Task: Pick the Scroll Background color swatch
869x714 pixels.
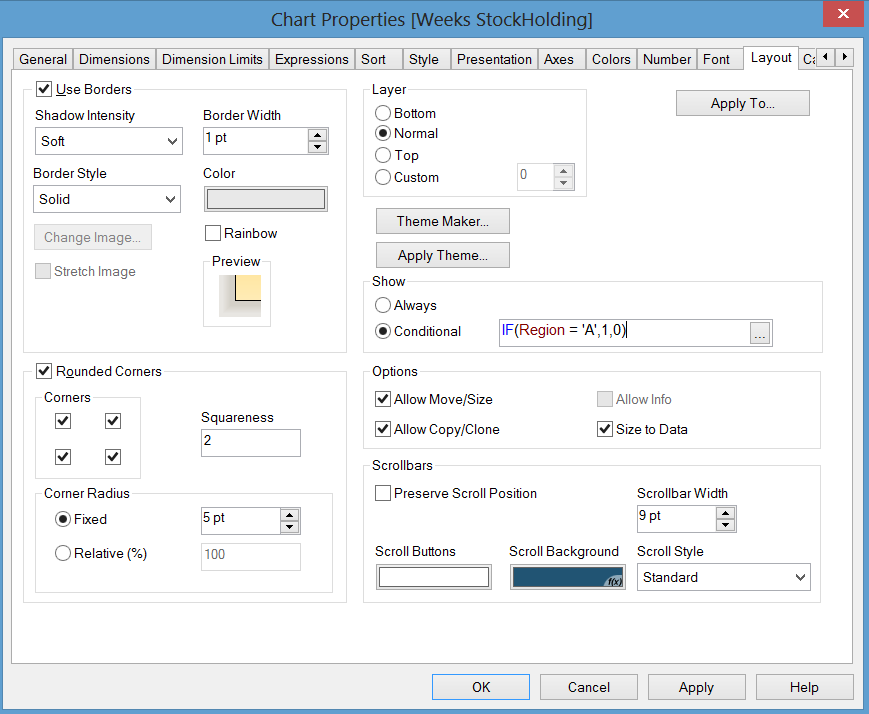Action: click(567, 577)
